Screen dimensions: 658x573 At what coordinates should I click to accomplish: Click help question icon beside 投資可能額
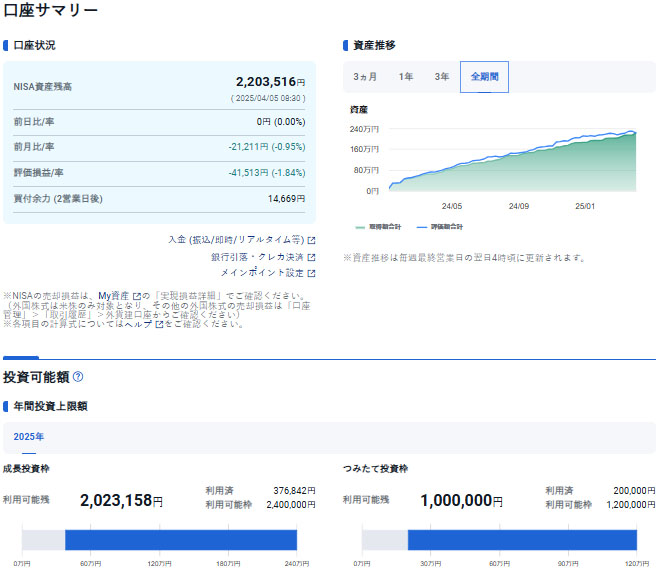[x=78, y=377]
